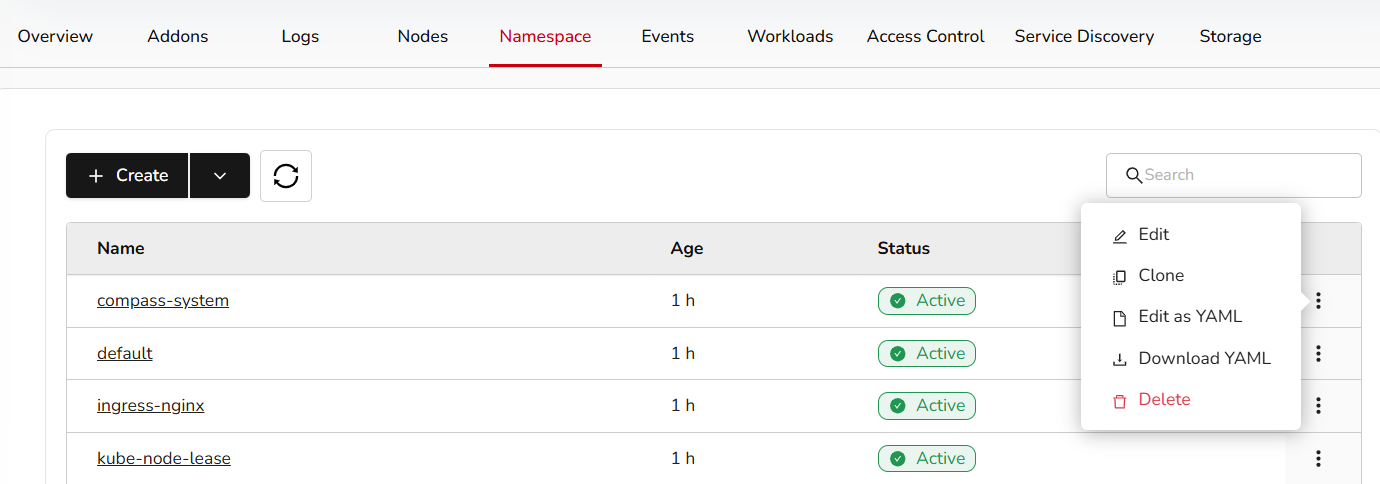Open the compass-system namespace link
The height and width of the screenshot is (484, 1380).
coord(163,300)
